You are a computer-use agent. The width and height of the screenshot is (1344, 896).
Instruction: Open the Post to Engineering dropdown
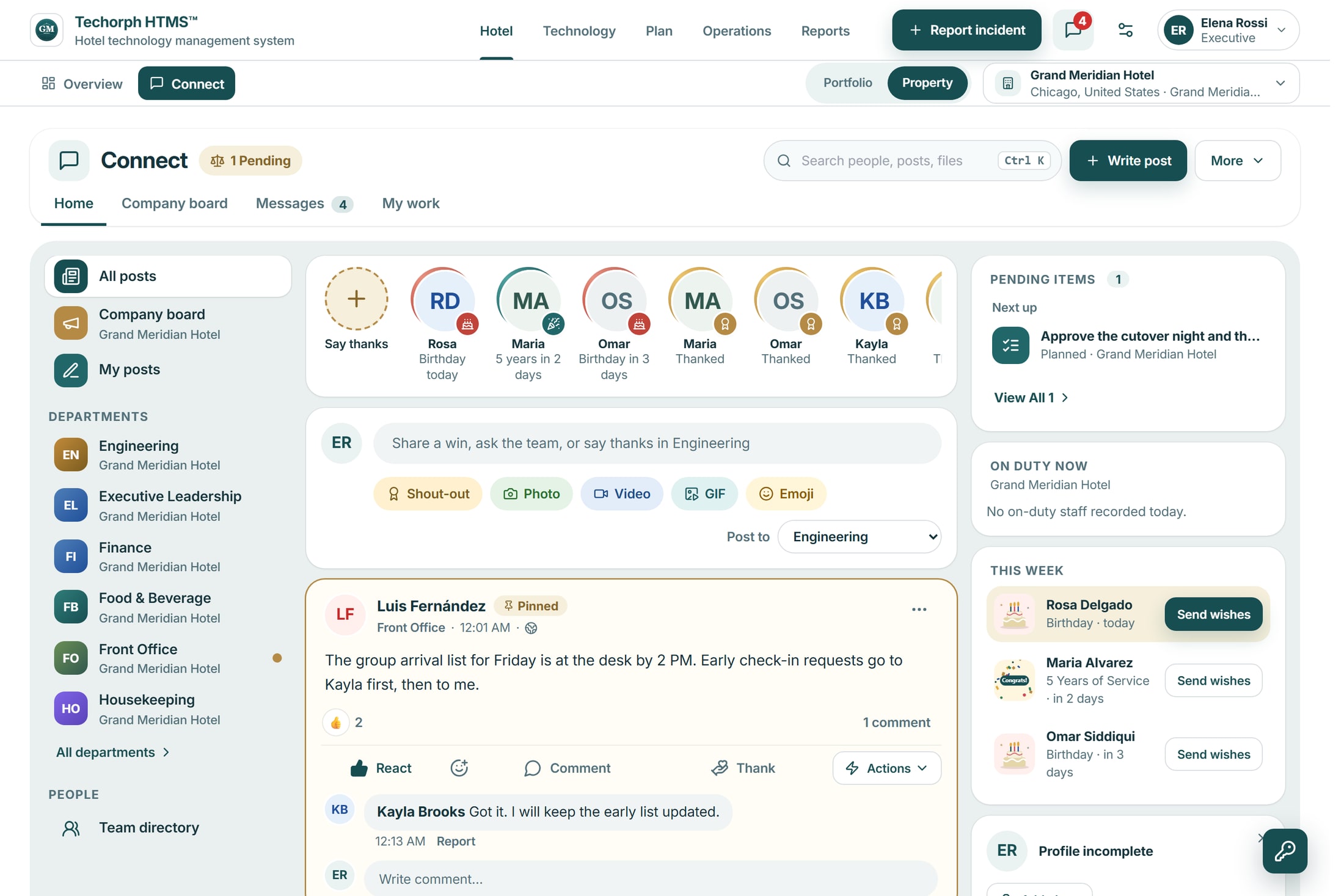coord(859,537)
